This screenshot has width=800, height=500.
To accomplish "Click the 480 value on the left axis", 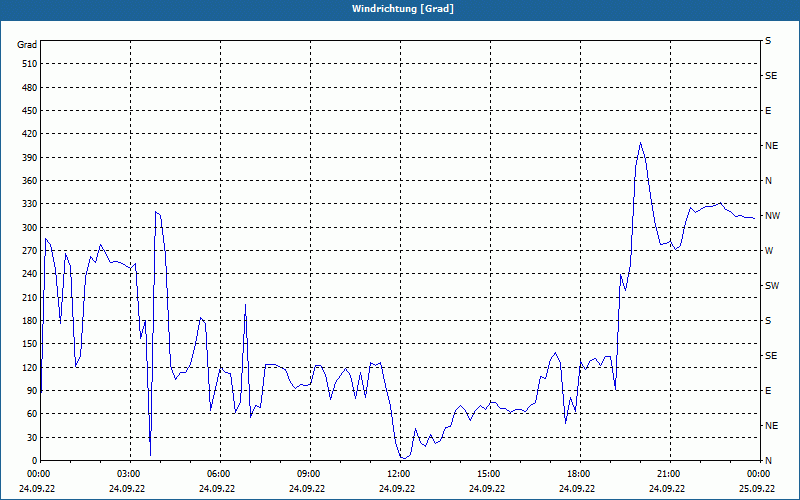I will pos(29,87).
